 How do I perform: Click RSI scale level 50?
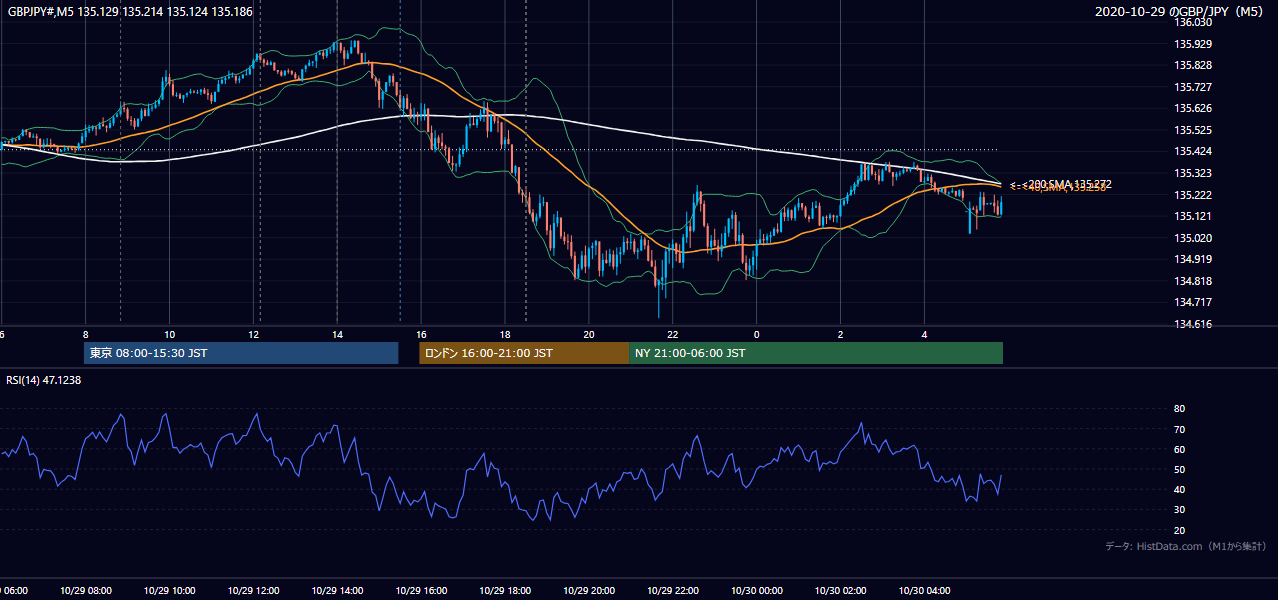pyautogui.click(x=1180, y=469)
